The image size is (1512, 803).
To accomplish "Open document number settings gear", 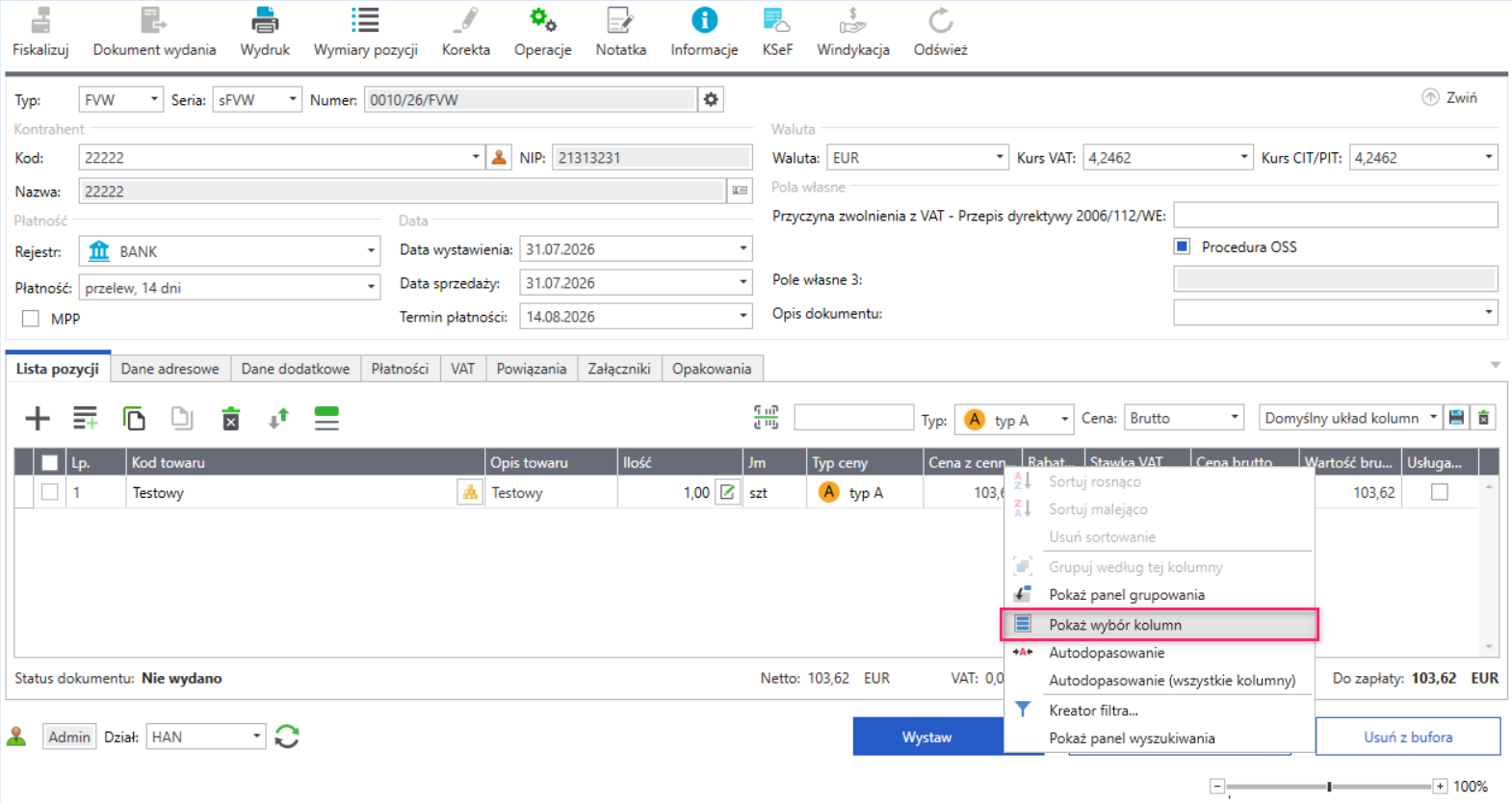I will point(711,99).
